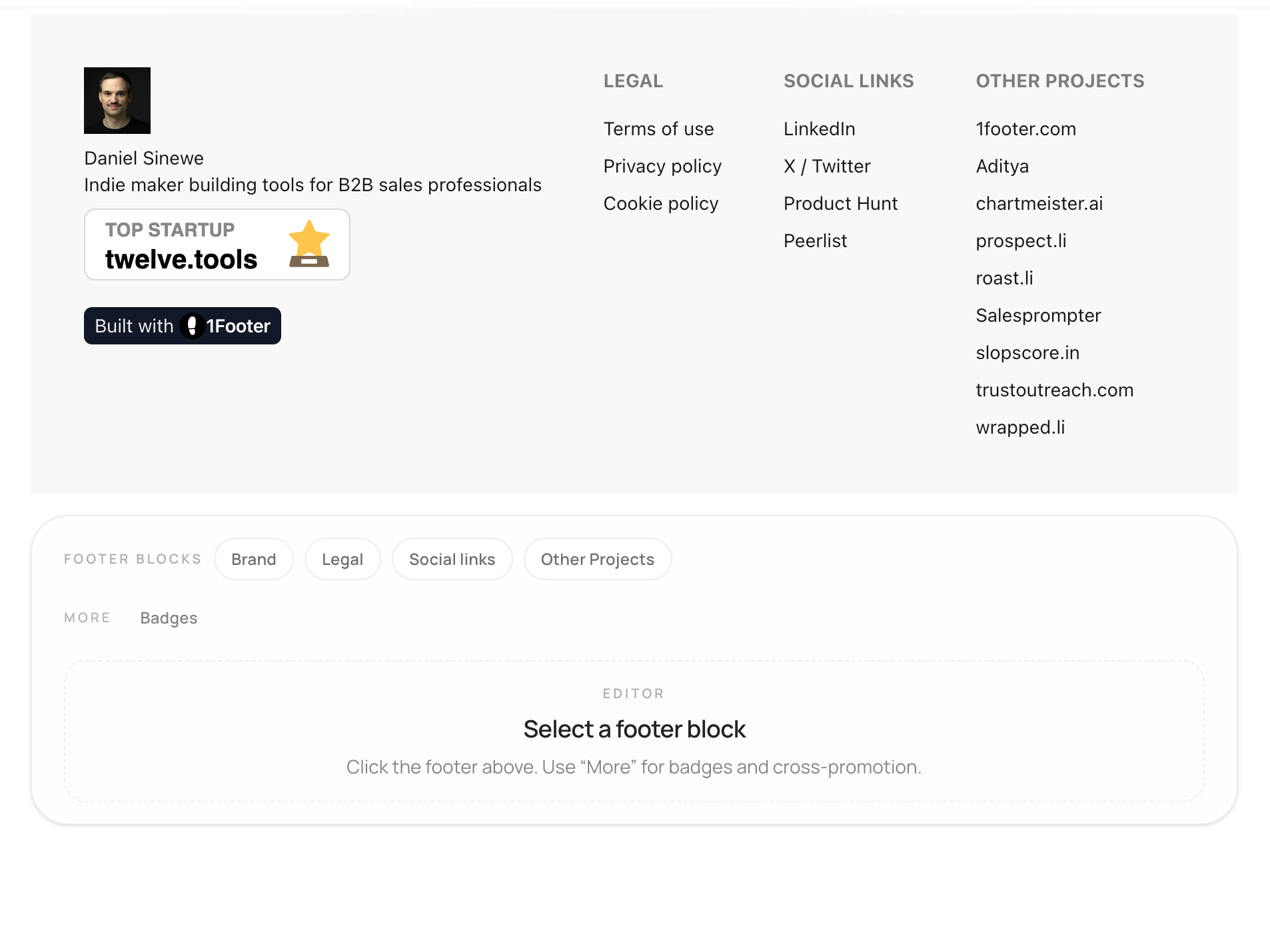Select the Other Projects footer block

pyautogui.click(x=598, y=559)
